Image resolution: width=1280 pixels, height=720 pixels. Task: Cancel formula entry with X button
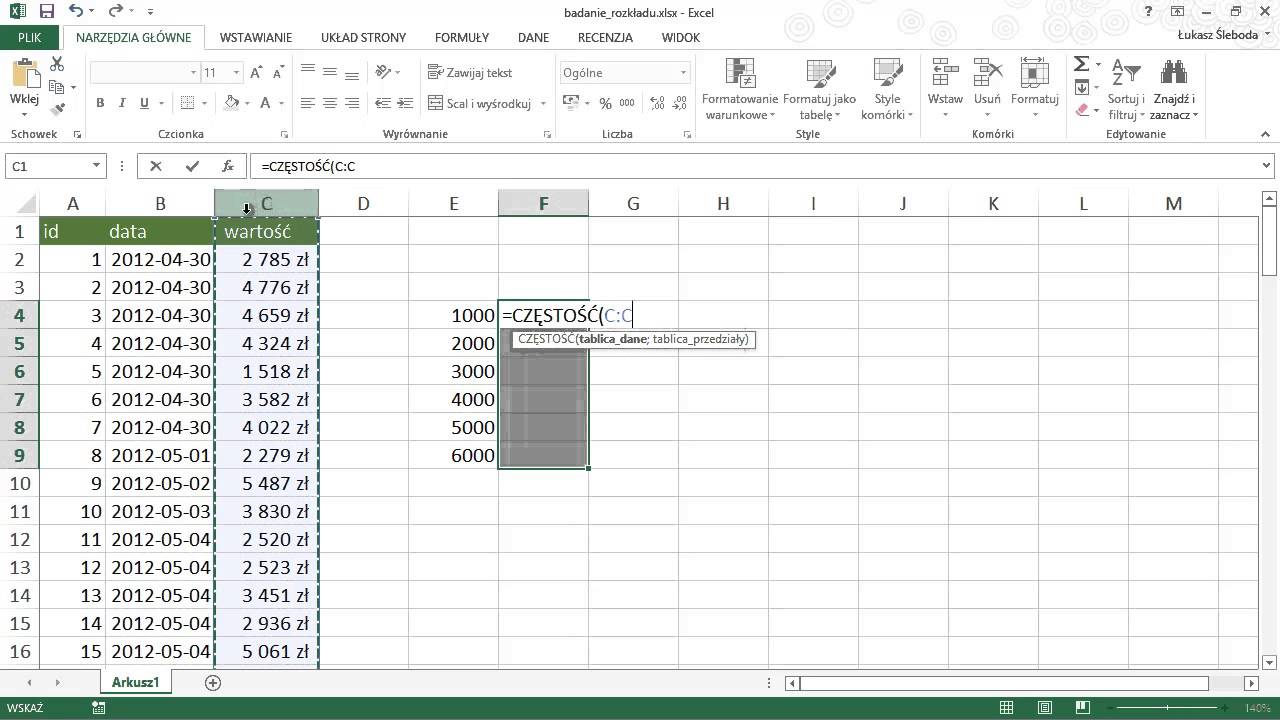pyautogui.click(x=156, y=167)
